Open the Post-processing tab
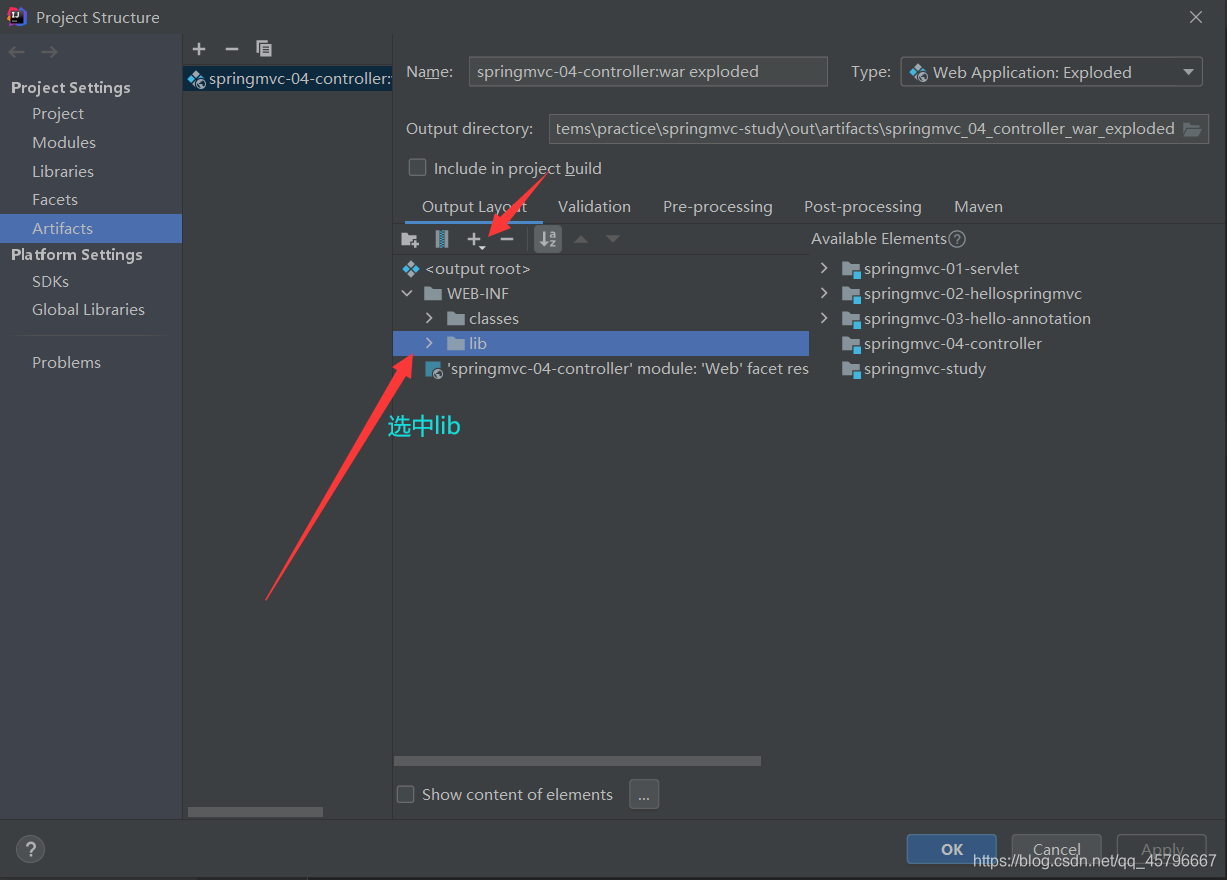Screen dimensions: 1227x880 (x=863, y=206)
